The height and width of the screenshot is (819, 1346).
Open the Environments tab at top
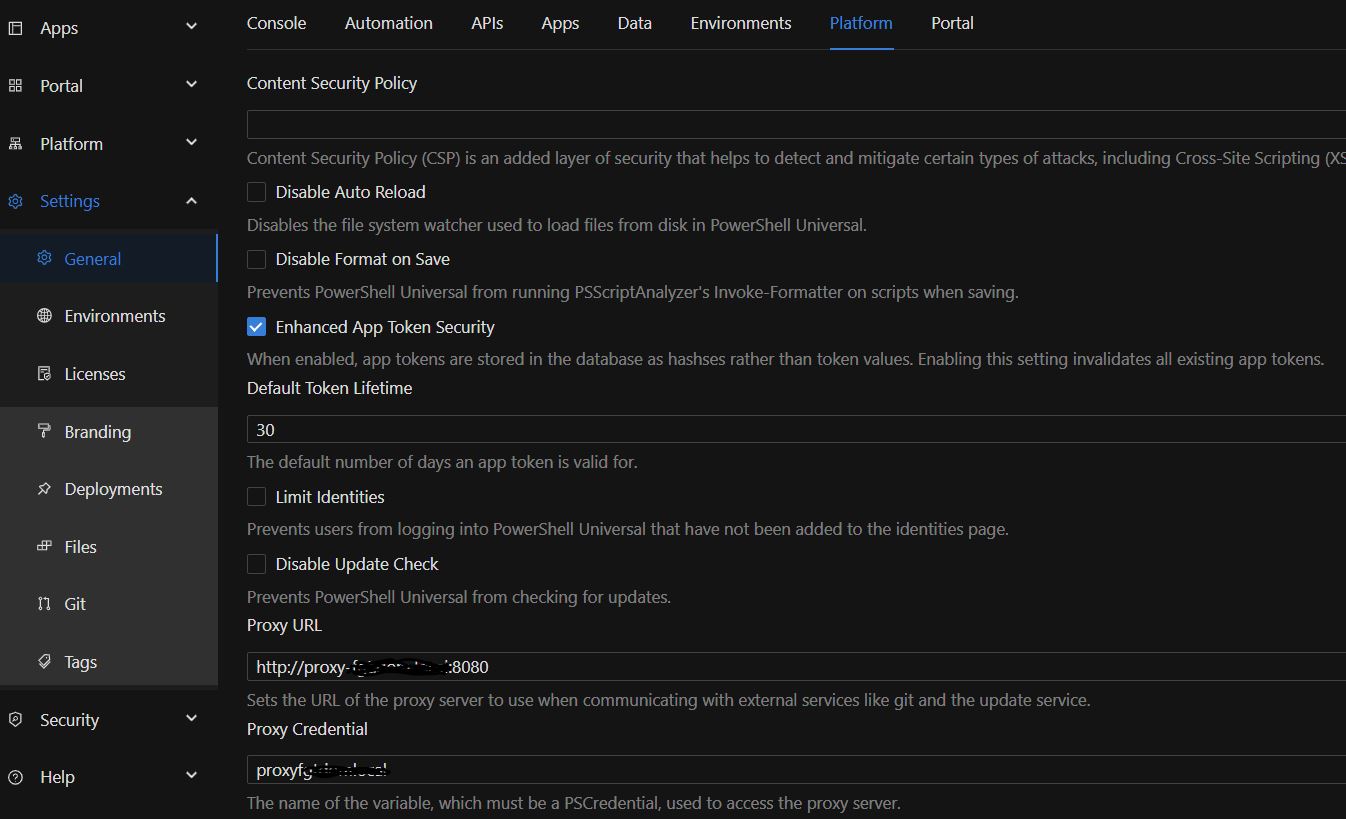tap(740, 23)
